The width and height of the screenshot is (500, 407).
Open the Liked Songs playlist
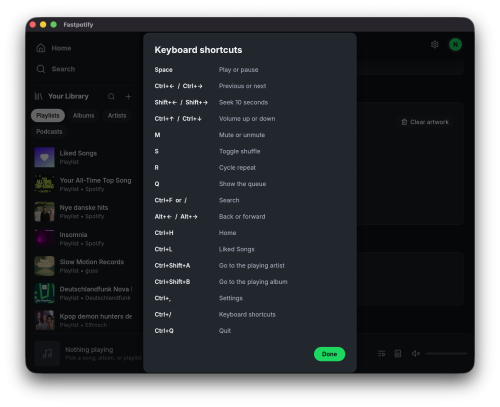[x=83, y=157]
